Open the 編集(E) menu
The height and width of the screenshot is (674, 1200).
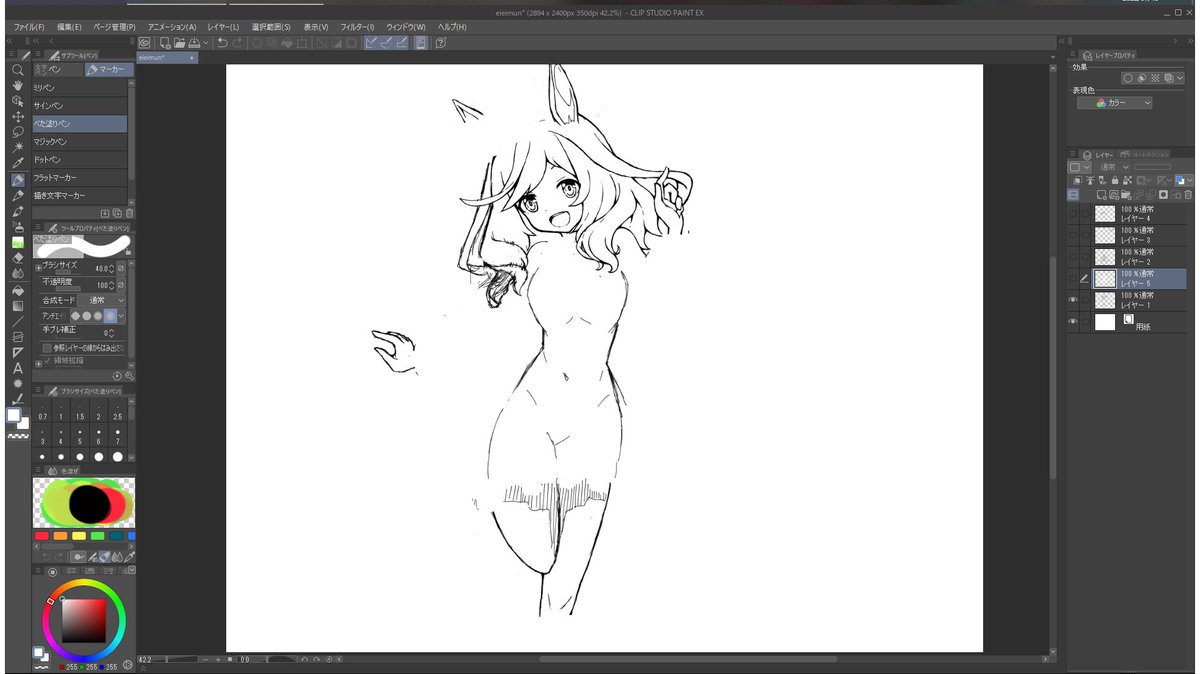[69, 27]
